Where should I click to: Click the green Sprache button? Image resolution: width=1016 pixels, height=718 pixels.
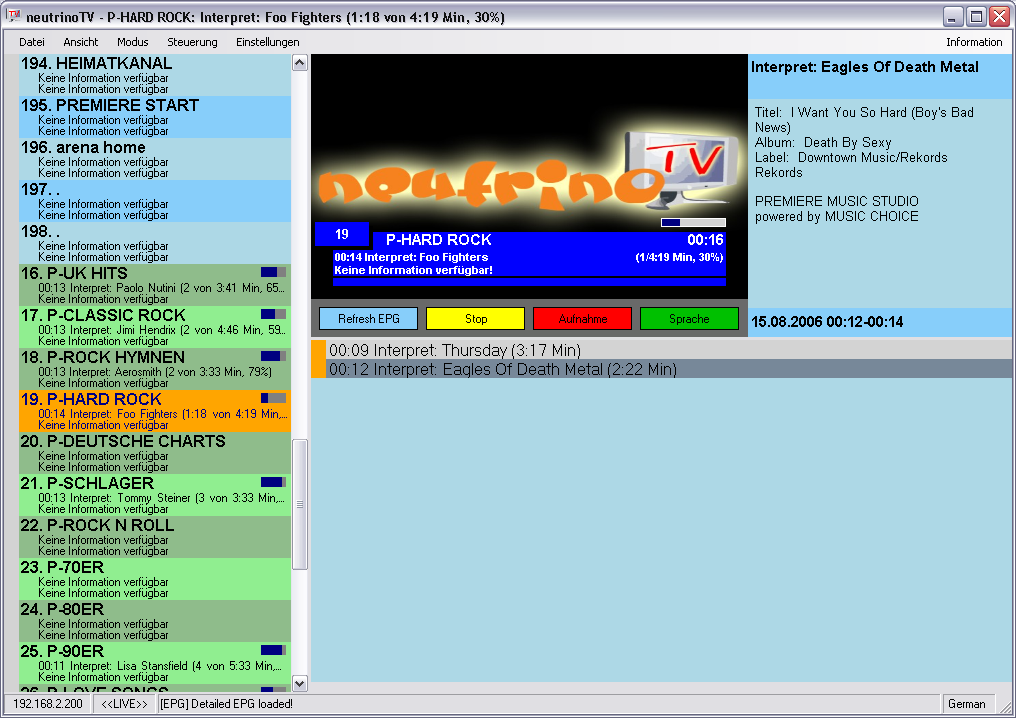pyautogui.click(x=689, y=319)
